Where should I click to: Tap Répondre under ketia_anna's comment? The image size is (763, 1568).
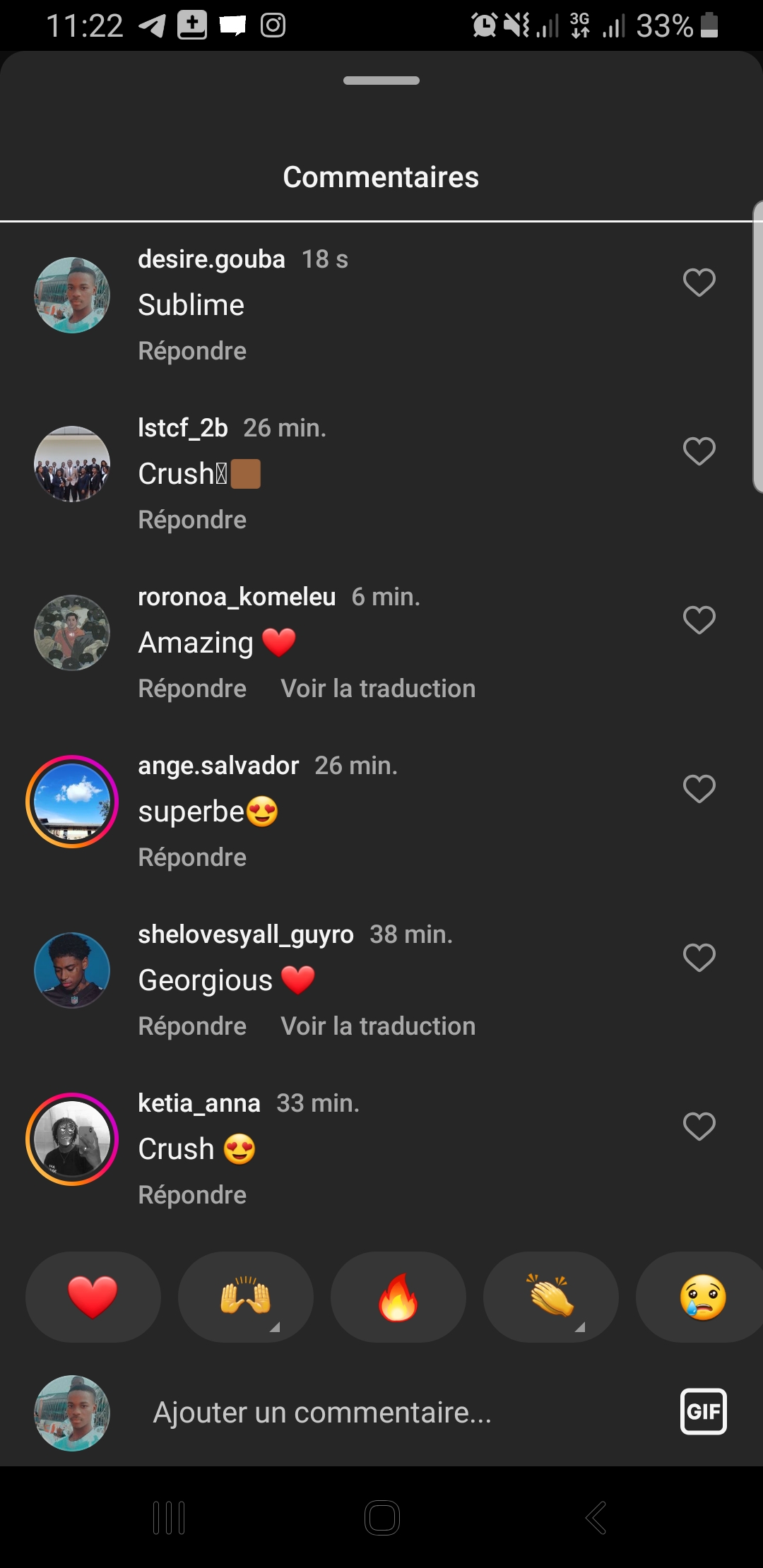192,1195
